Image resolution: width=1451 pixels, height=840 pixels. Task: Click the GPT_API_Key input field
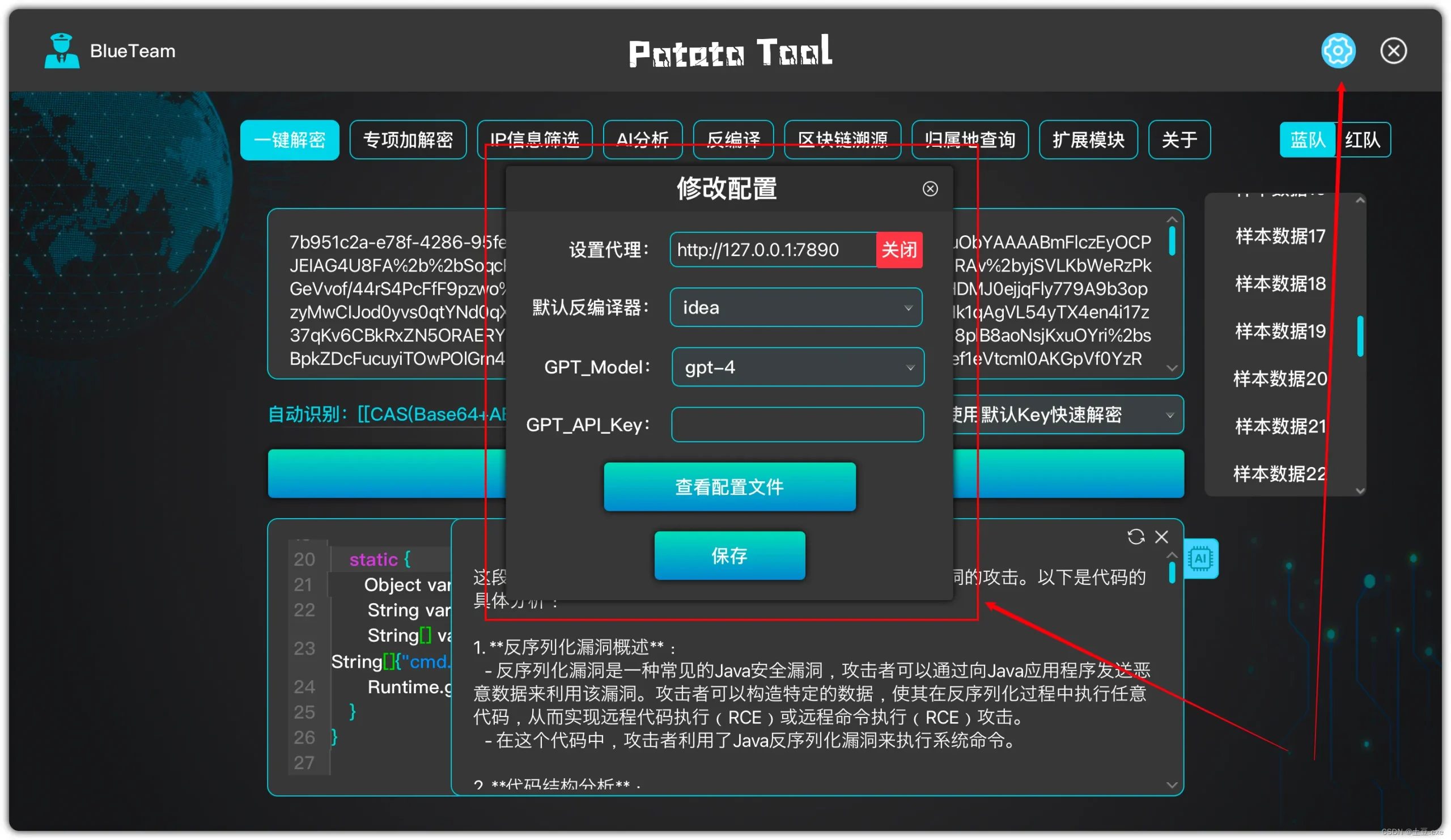797,425
